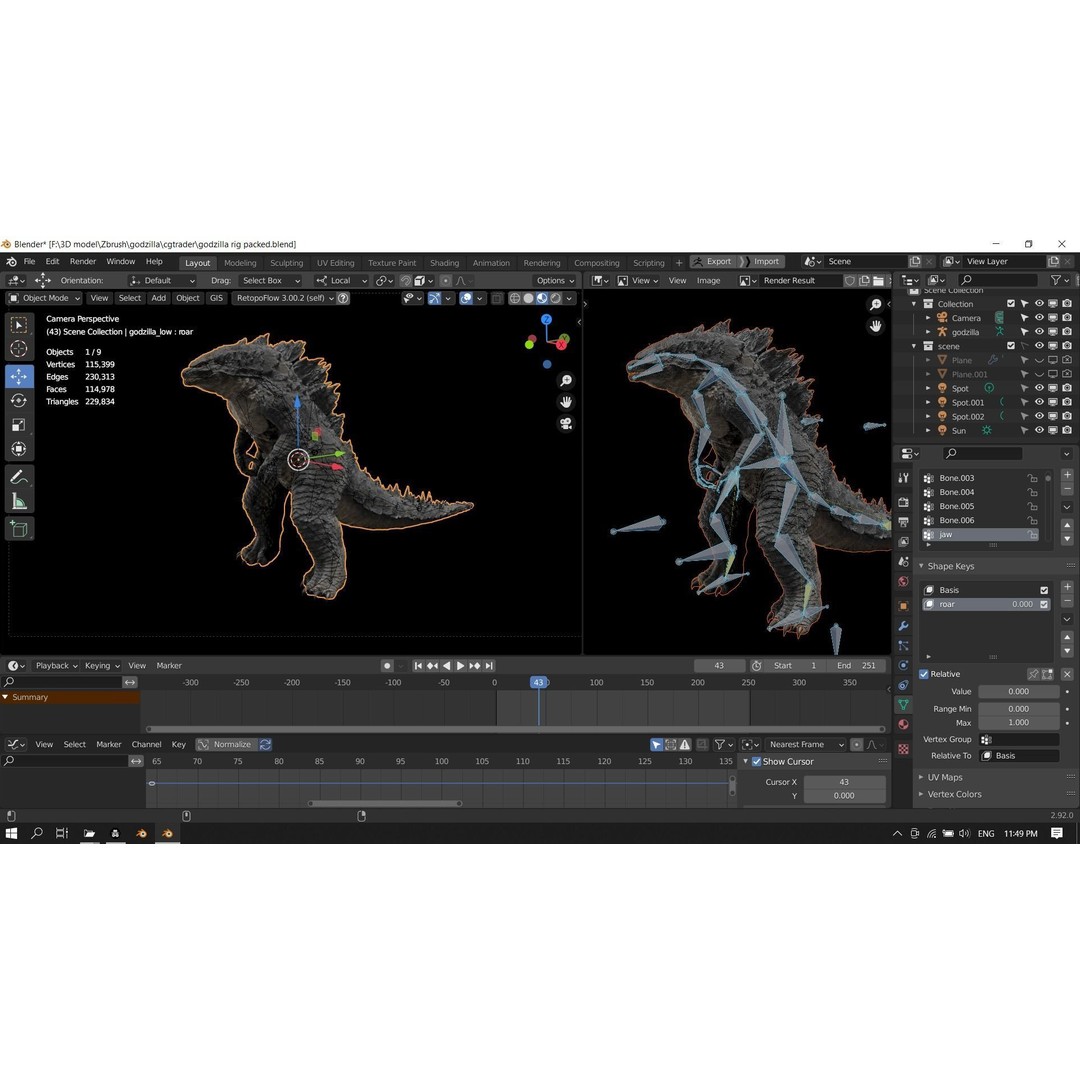Switch to rendered viewport shading
Viewport: 1080px width, 1080px height.
[x=555, y=298]
